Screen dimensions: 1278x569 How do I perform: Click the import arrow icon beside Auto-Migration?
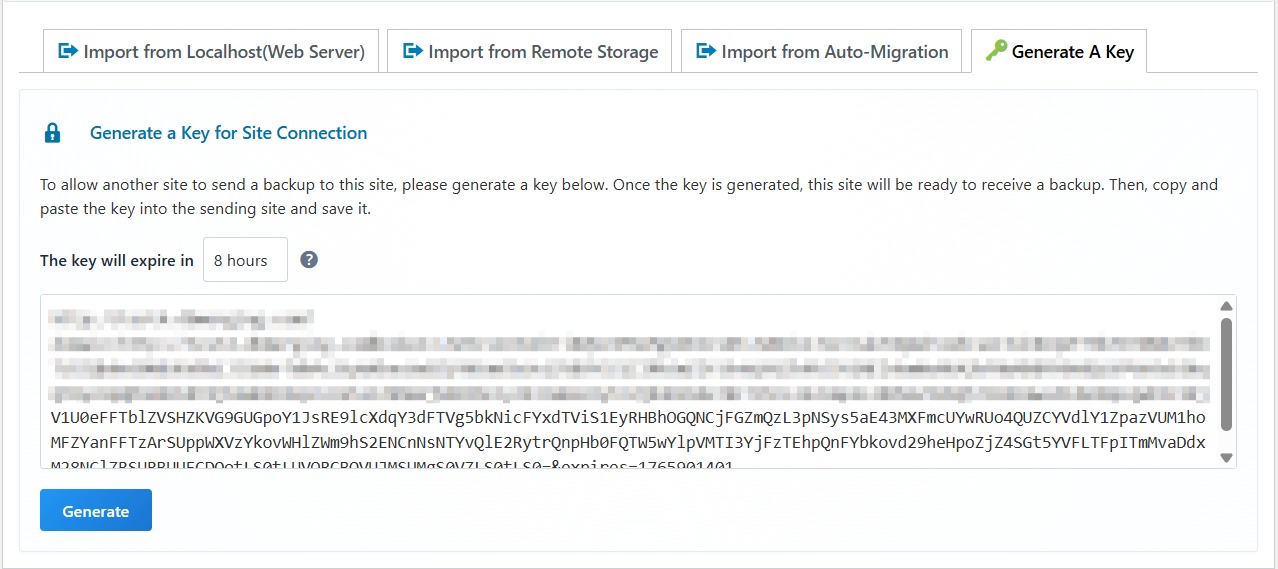pyautogui.click(x=706, y=51)
